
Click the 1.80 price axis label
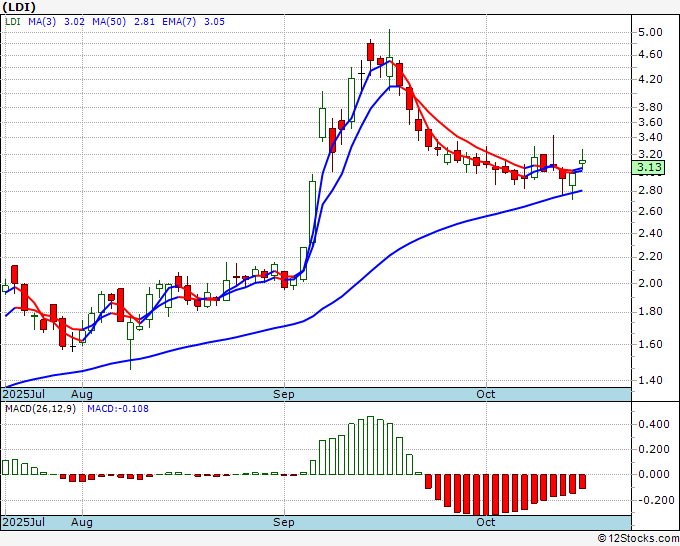pos(650,311)
